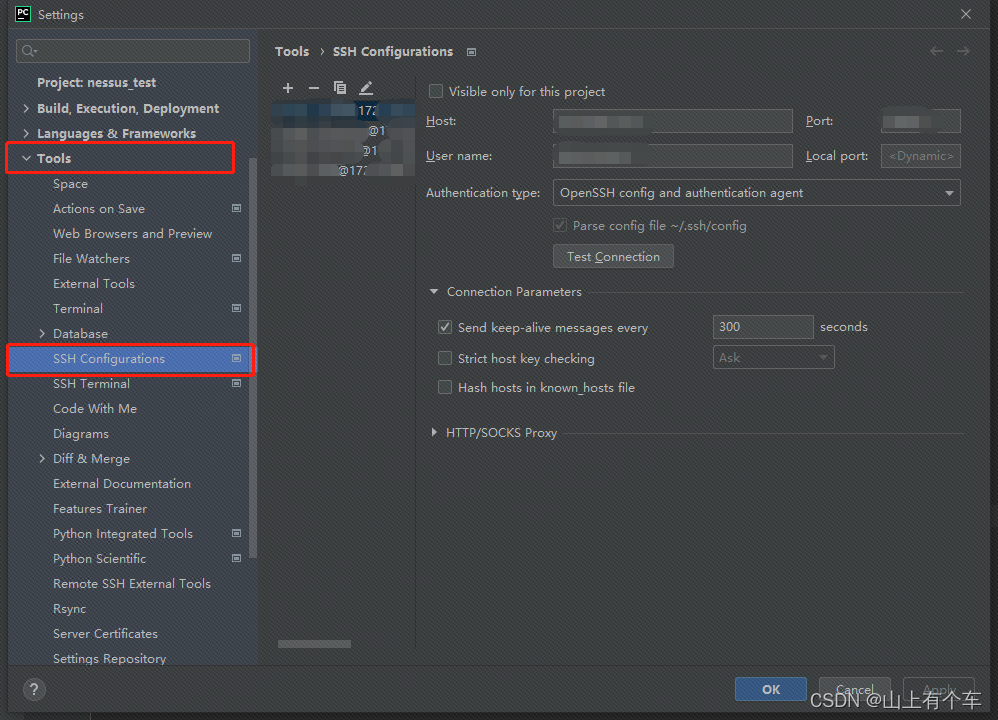The width and height of the screenshot is (998, 720).
Task: Click the configuration list horizontal scrollbar
Action: tap(314, 644)
